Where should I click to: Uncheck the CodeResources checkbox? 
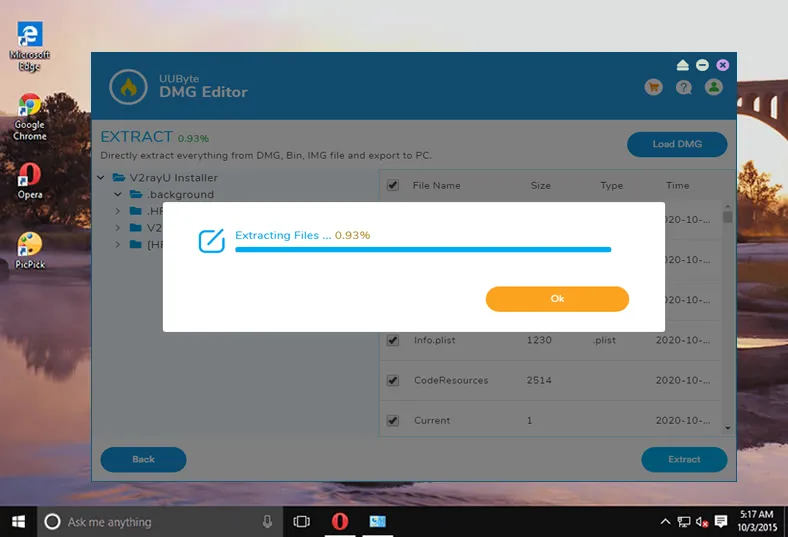click(x=393, y=380)
